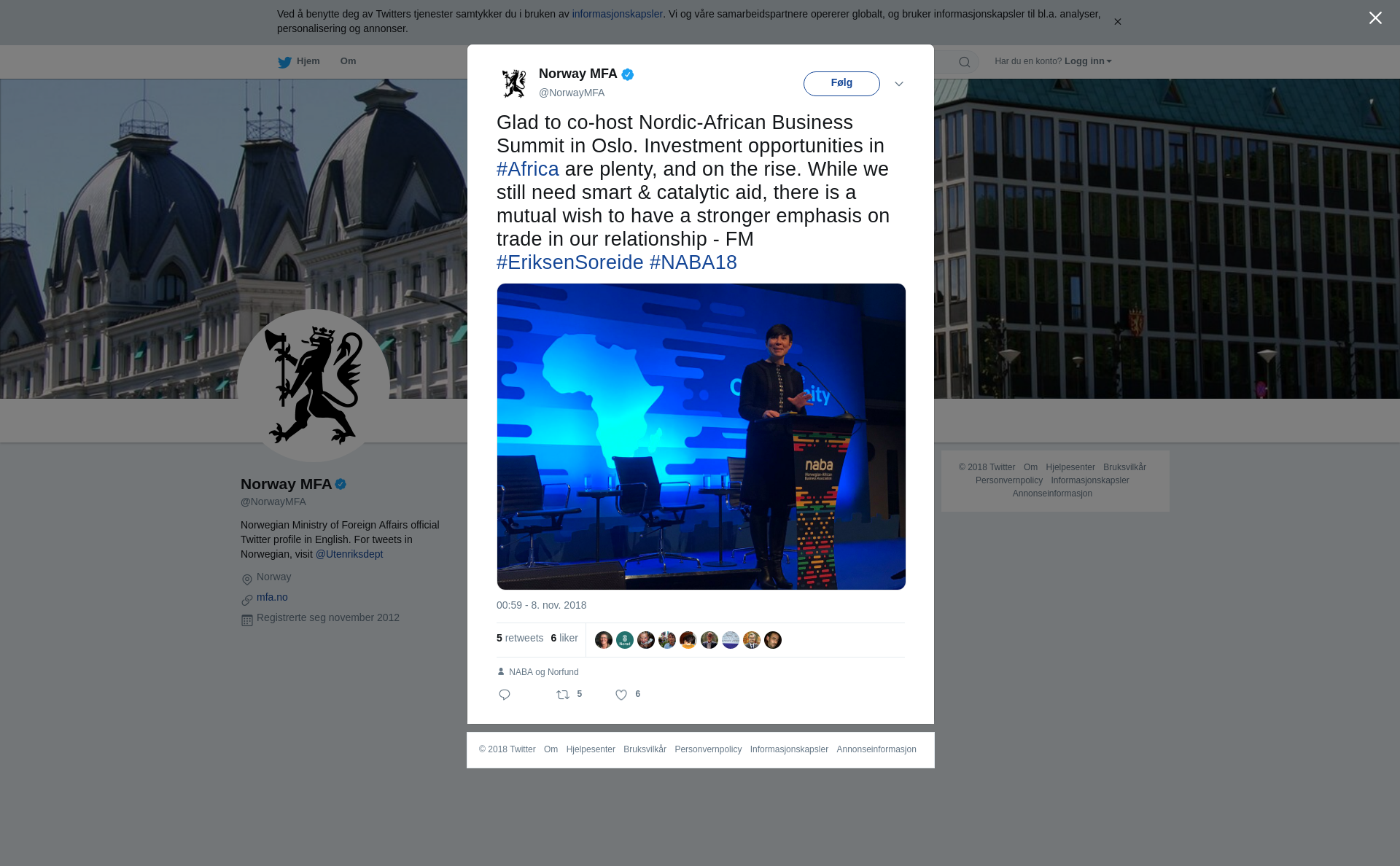Screen dimensions: 1400x866
Task: Follow Norway MFA with Følg button
Action: point(841,83)
